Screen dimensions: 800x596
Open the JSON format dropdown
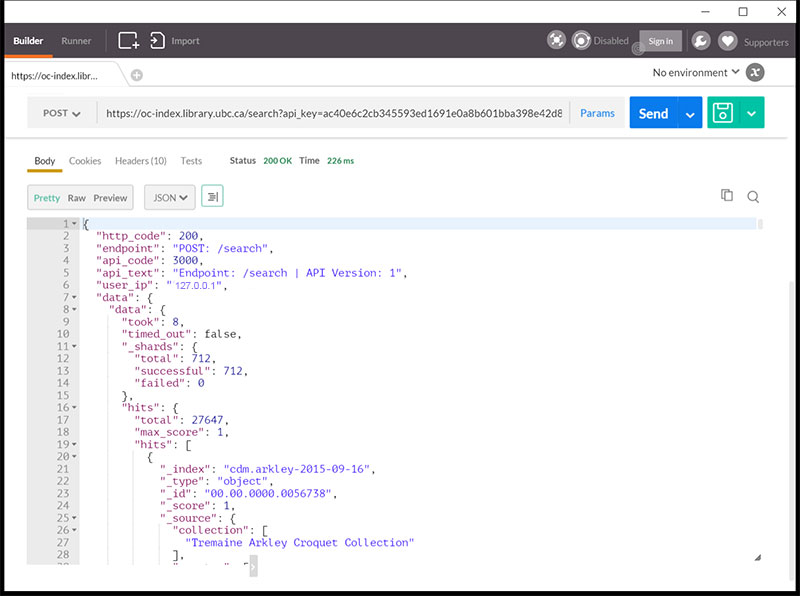[170, 197]
